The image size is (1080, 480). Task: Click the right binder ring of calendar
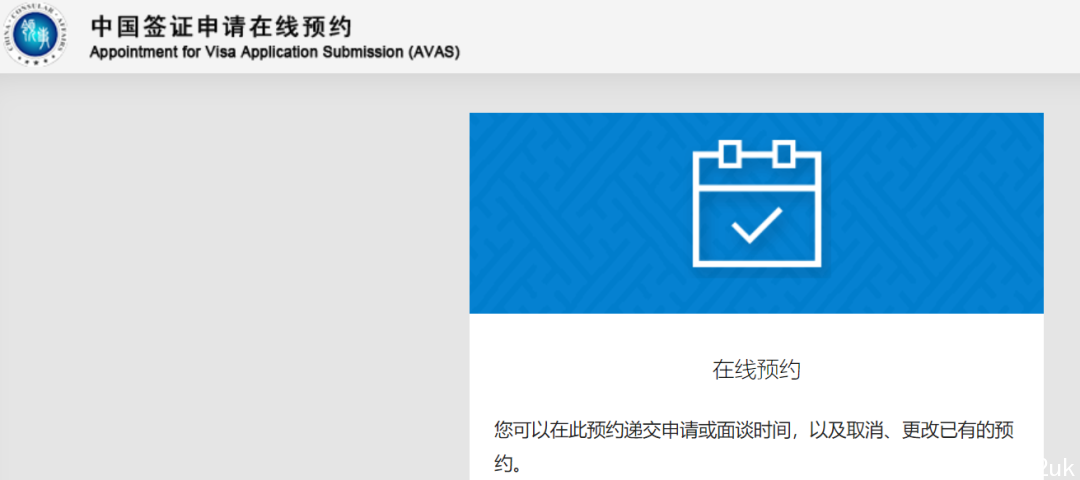(x=784, y=154)
